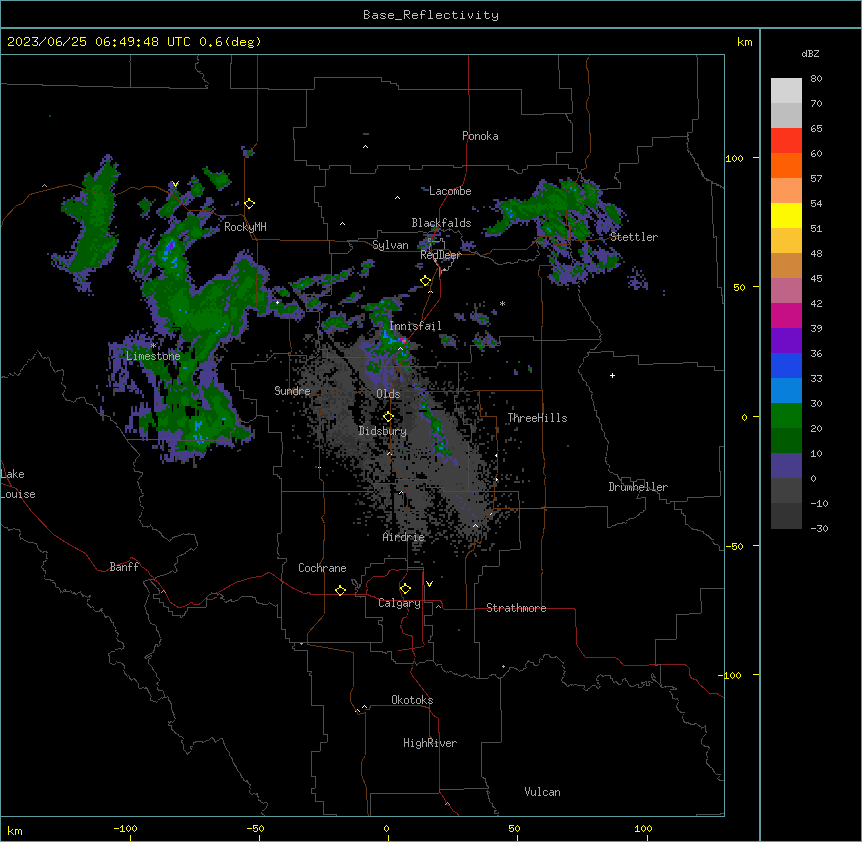Click the 65 value in dBZ legend

(x=816, y=128)
